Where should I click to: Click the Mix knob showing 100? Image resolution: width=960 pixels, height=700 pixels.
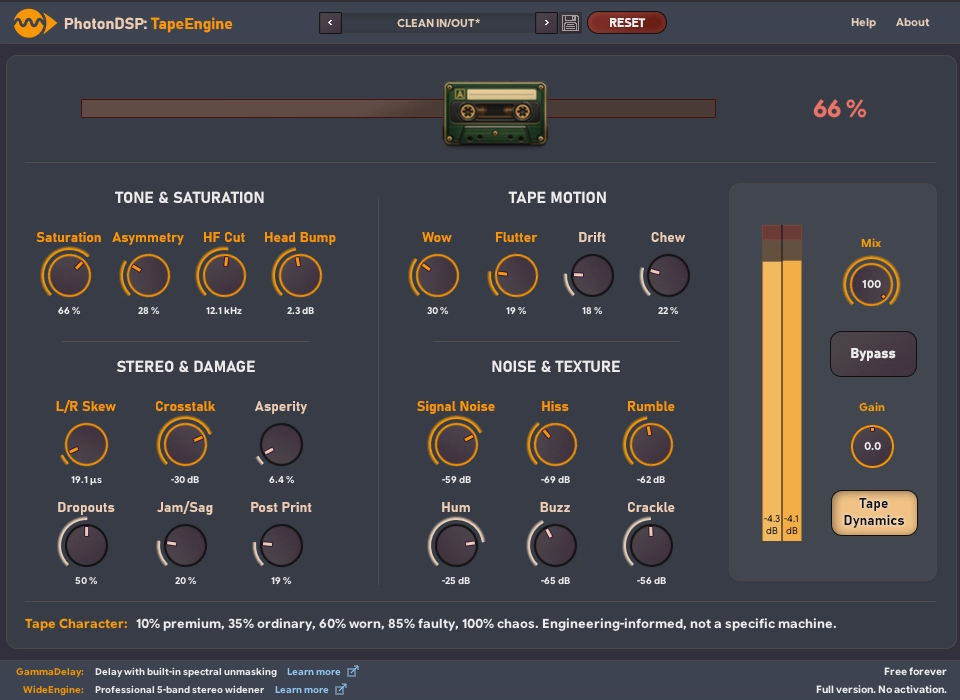(871, 284)
